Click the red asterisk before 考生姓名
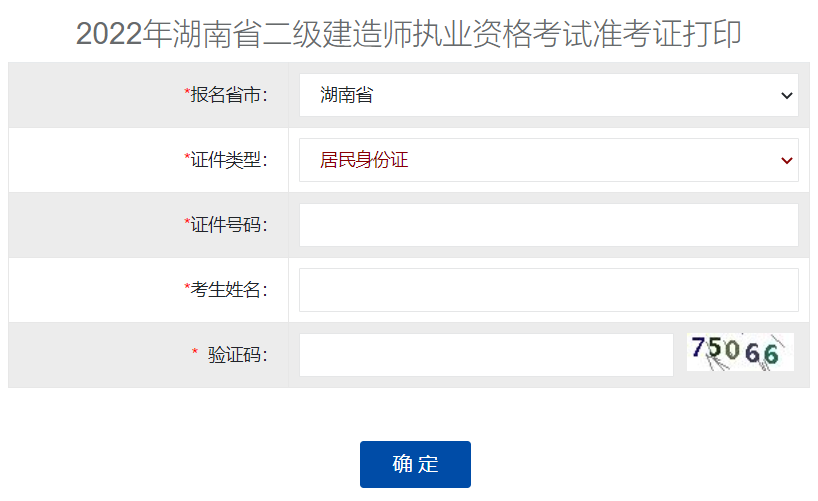The image size is (818, 501). (x=187, y=287)
